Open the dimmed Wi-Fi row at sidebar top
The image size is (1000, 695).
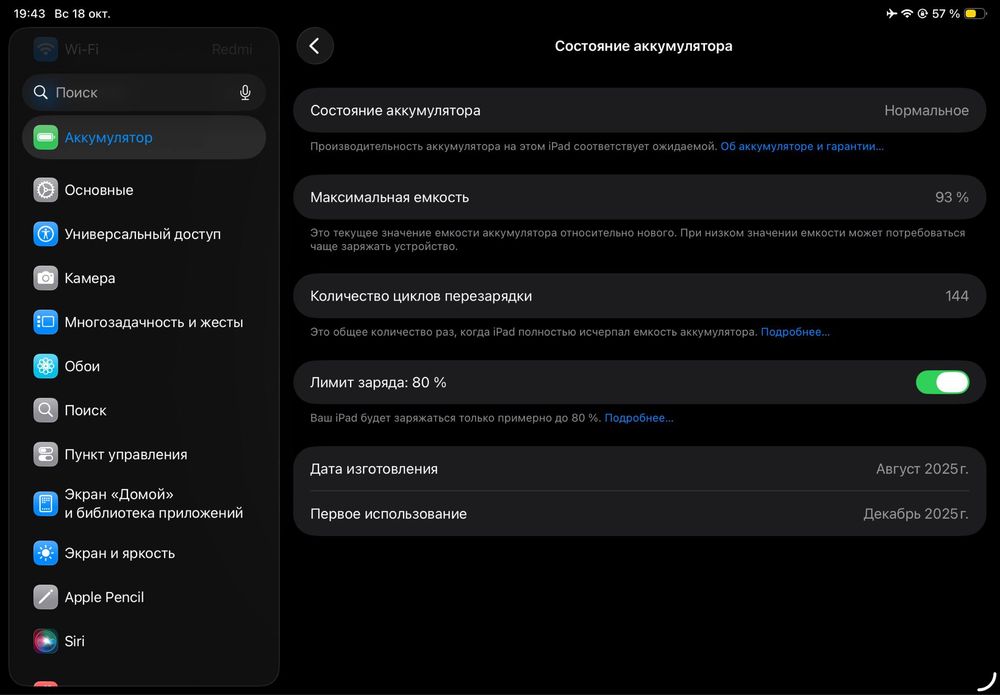click(x=144, y=49)
